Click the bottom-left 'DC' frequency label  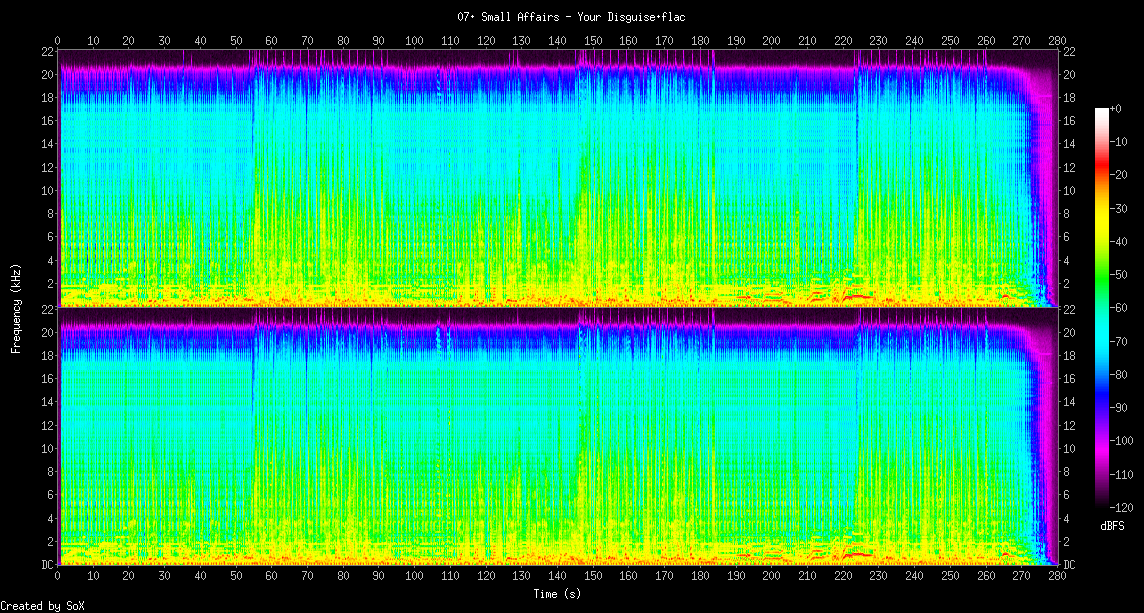(47, 565)
